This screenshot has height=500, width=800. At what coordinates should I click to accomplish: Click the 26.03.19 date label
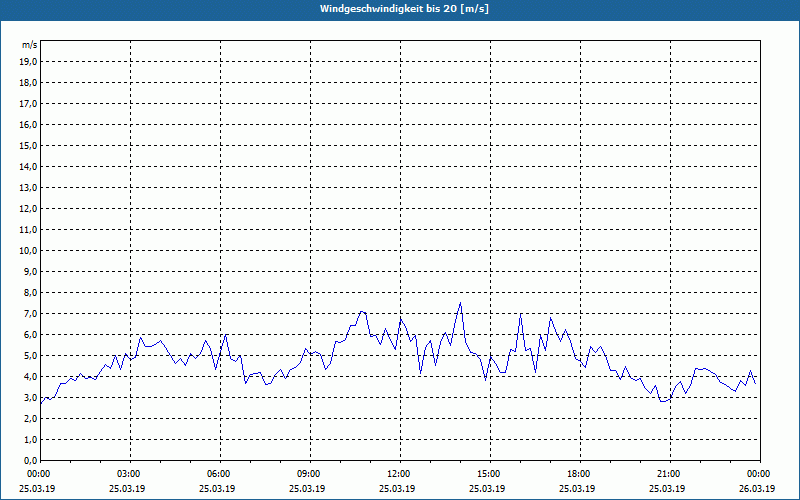tap(757, 489)
